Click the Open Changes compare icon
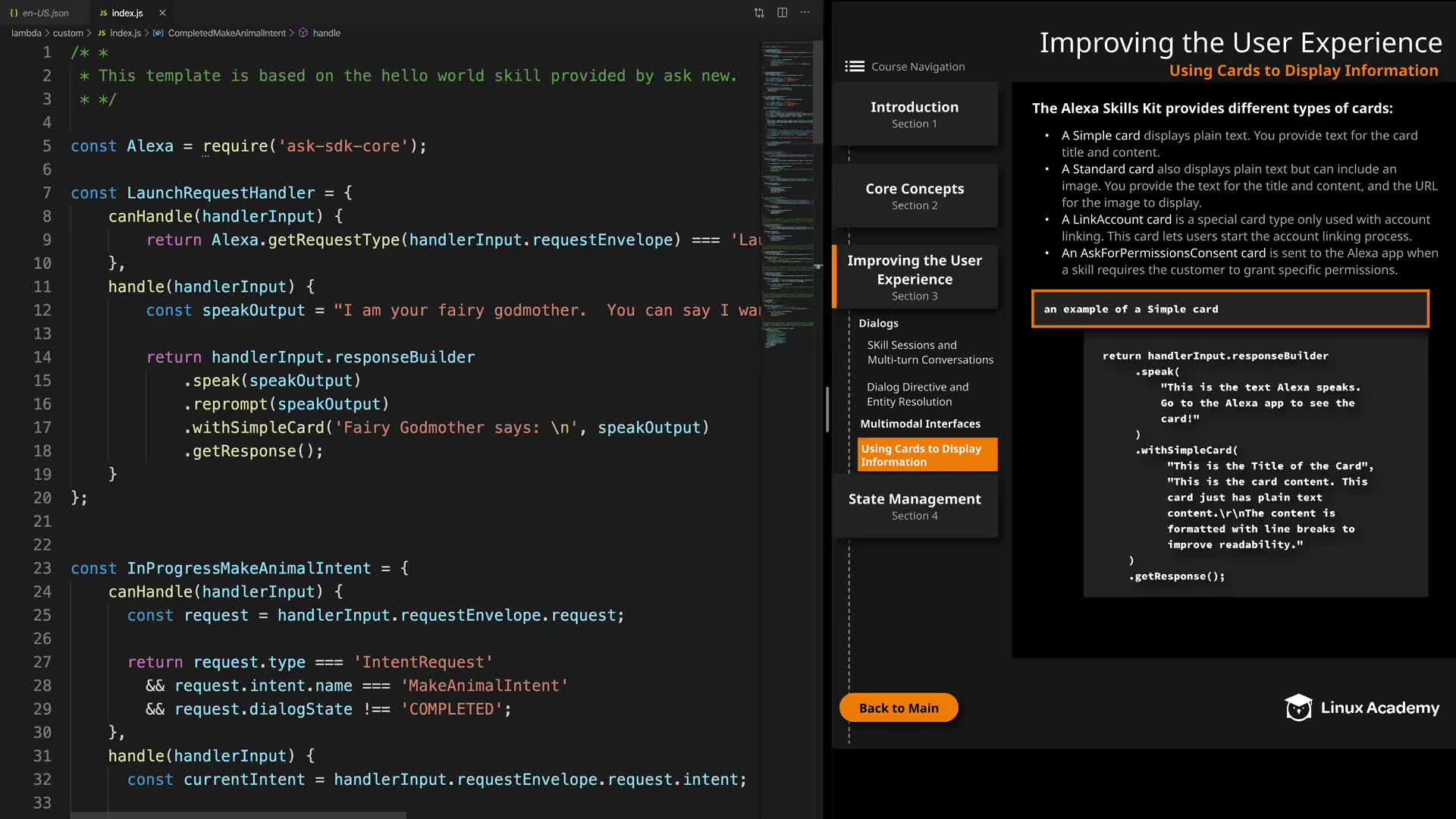Viewport: 1456px width, 819px height. pyautogui.click(x=759, y=13)
